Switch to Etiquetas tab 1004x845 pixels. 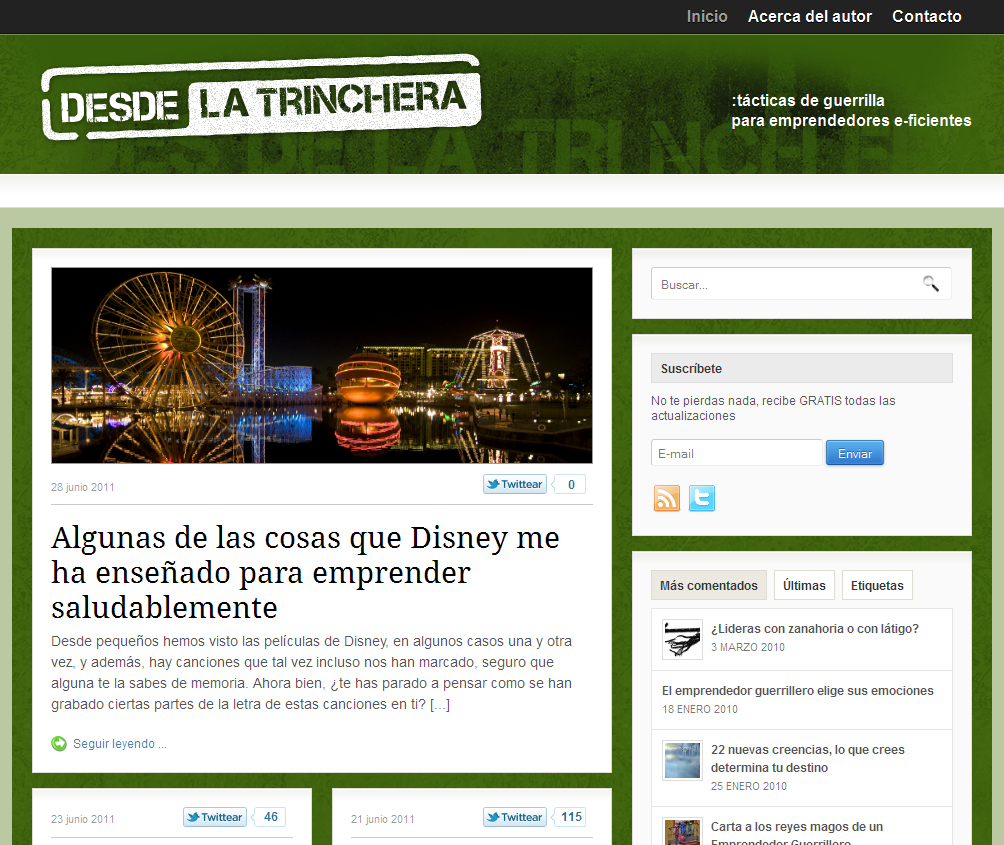[x=877, y=585]
